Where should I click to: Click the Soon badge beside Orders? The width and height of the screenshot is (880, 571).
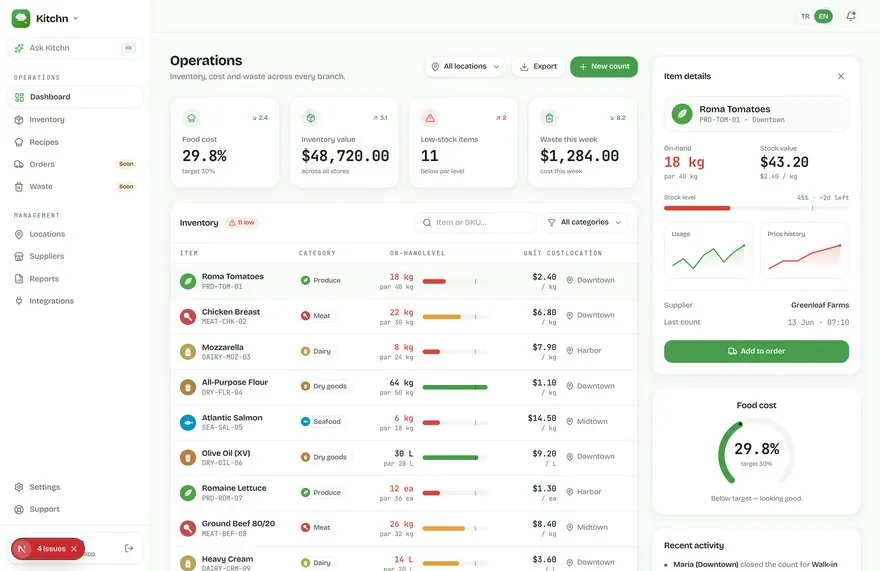click(126, 164)
